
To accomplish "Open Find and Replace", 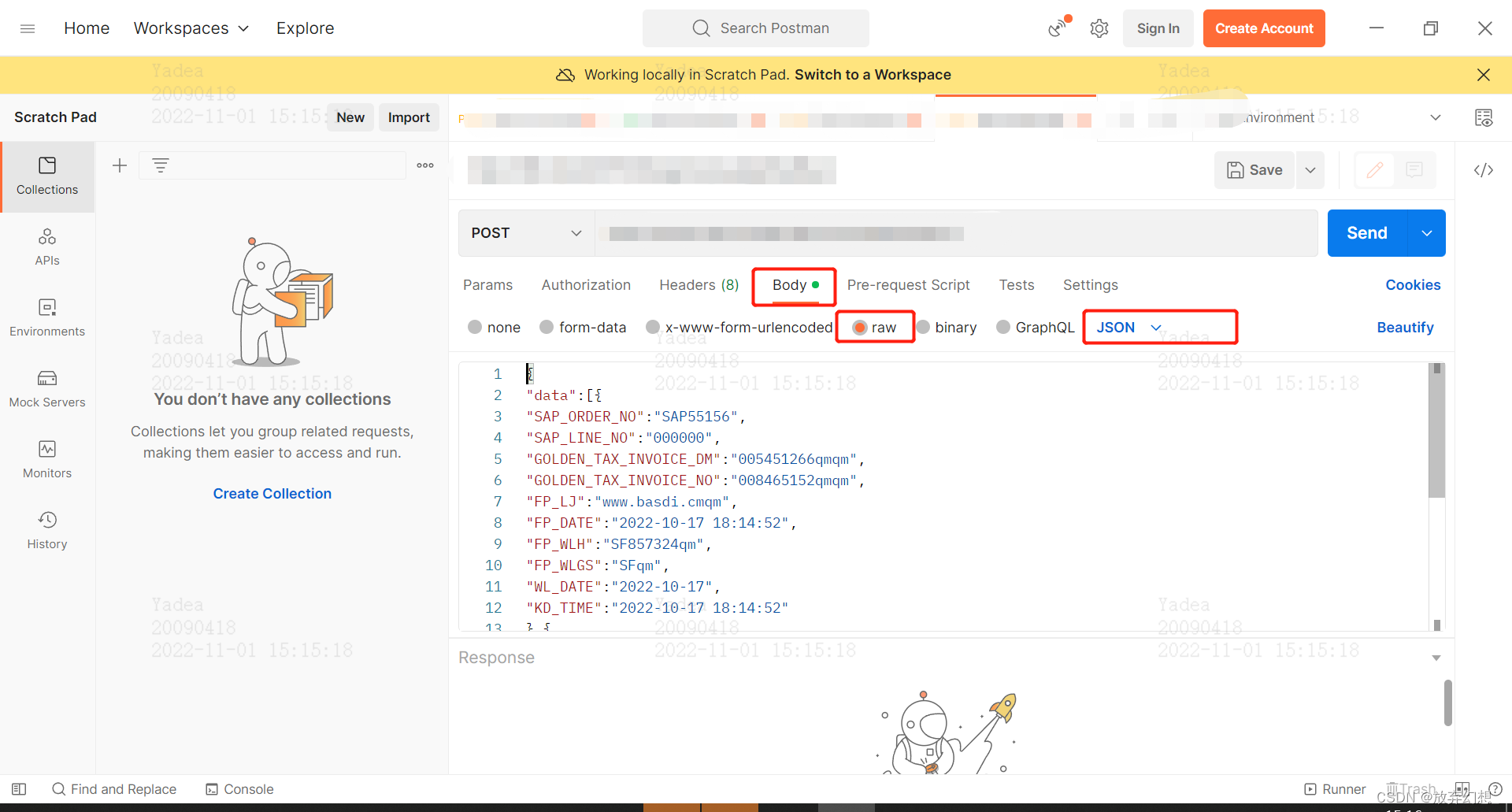I will (114, 789).
